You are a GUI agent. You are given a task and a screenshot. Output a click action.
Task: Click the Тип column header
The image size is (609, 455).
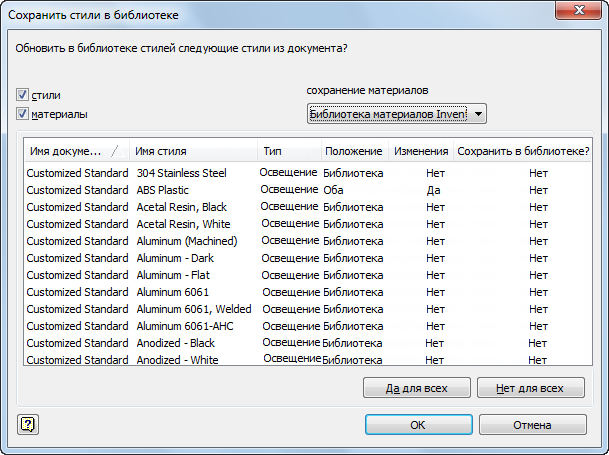coord(288,151)
